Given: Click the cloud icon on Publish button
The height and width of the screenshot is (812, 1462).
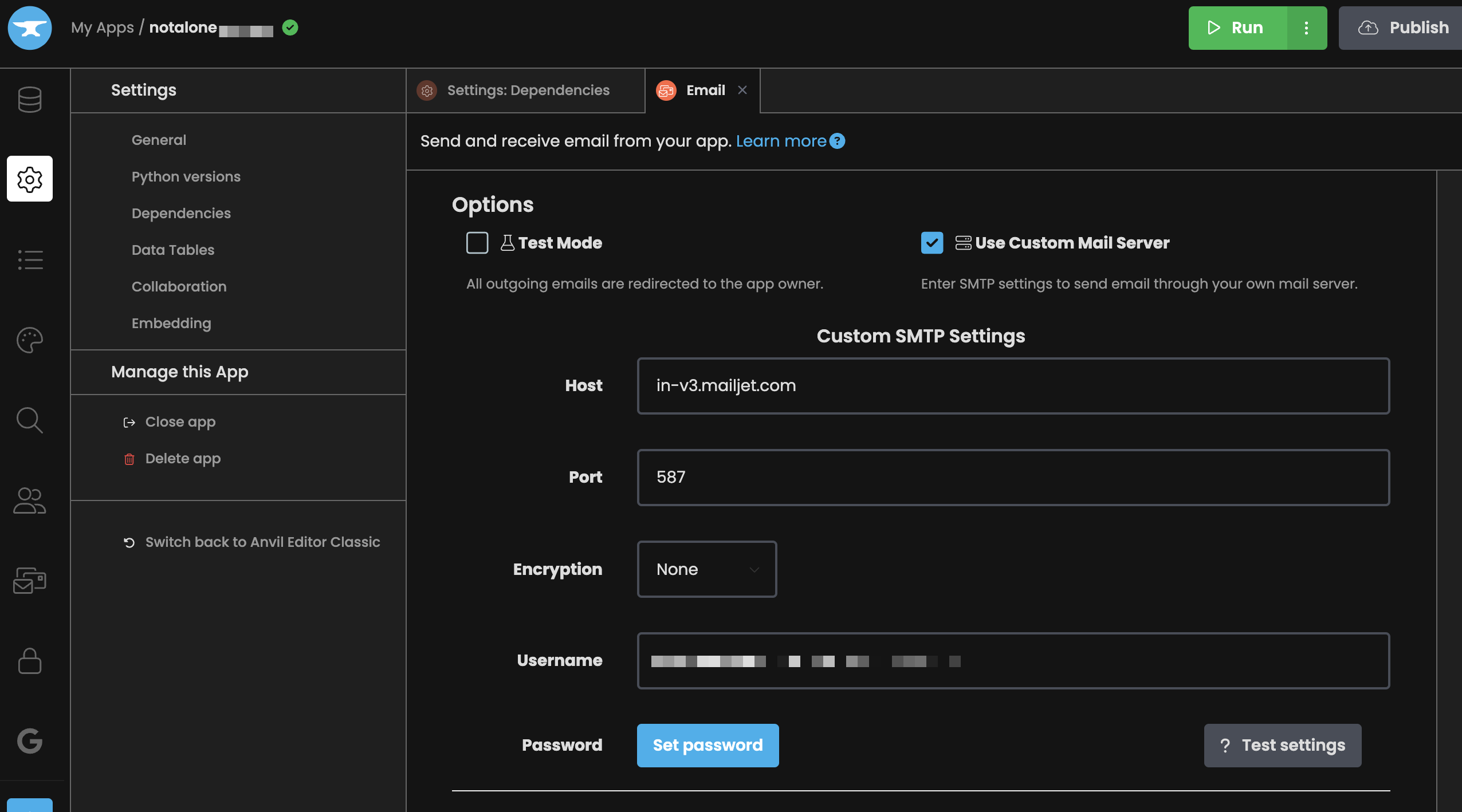Looking at the screenshot, I should (1369, 27).
